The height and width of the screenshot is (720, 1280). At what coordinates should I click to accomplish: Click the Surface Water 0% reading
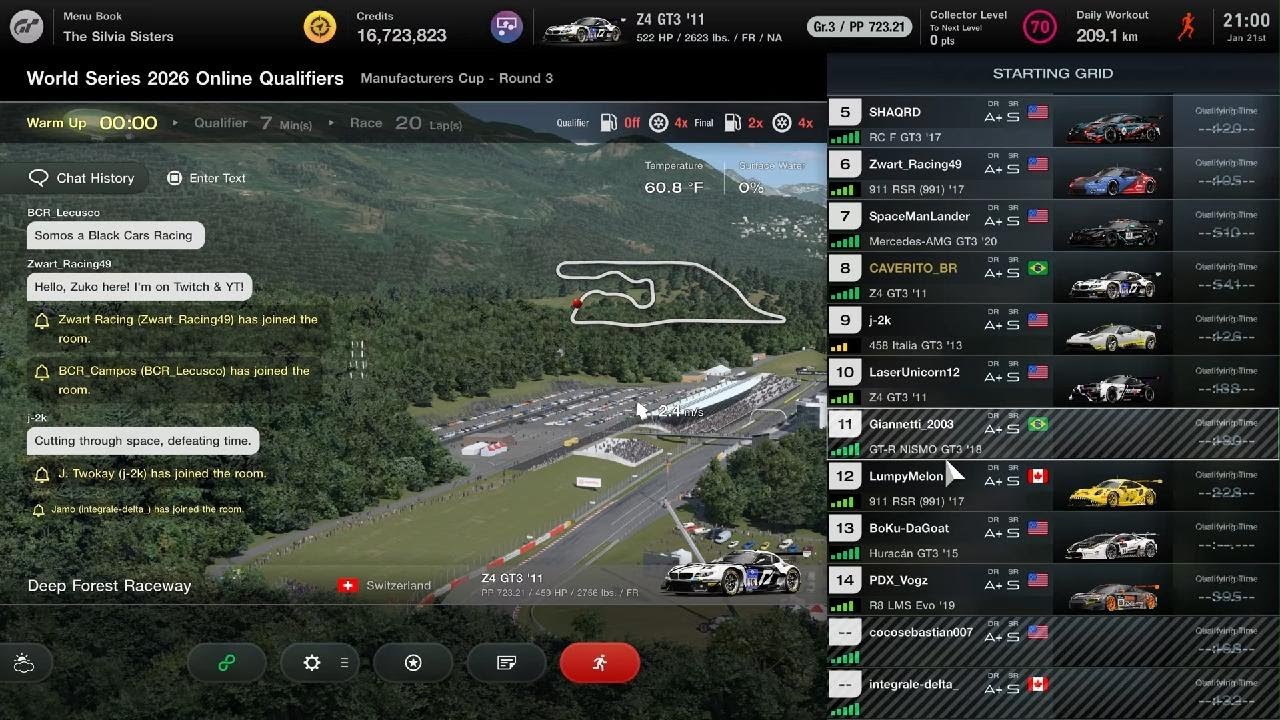coord(771,179)
